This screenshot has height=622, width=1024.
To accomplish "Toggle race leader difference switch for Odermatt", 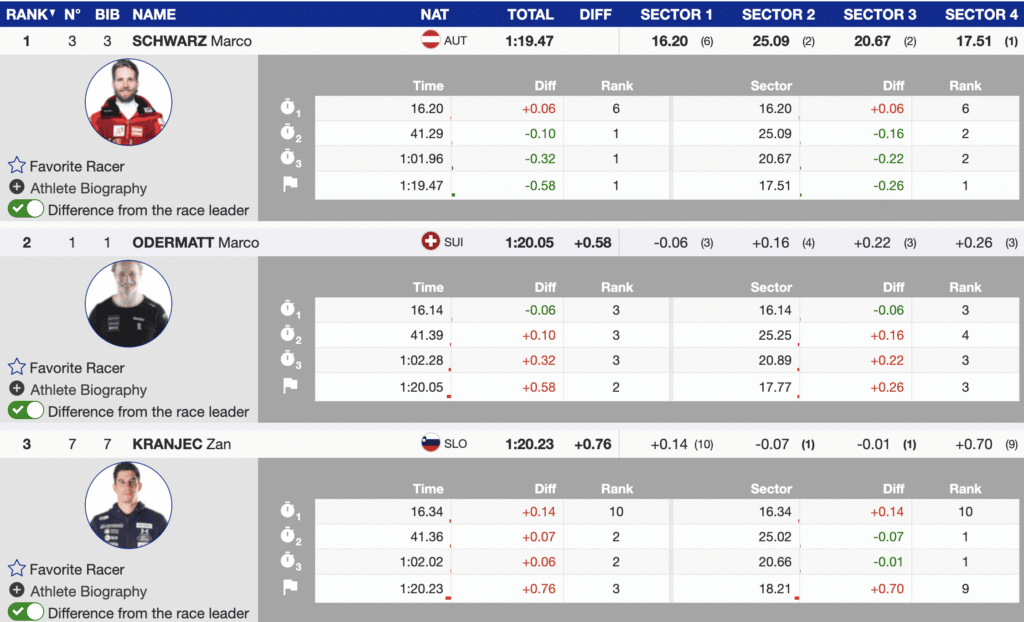I will 26,411.
